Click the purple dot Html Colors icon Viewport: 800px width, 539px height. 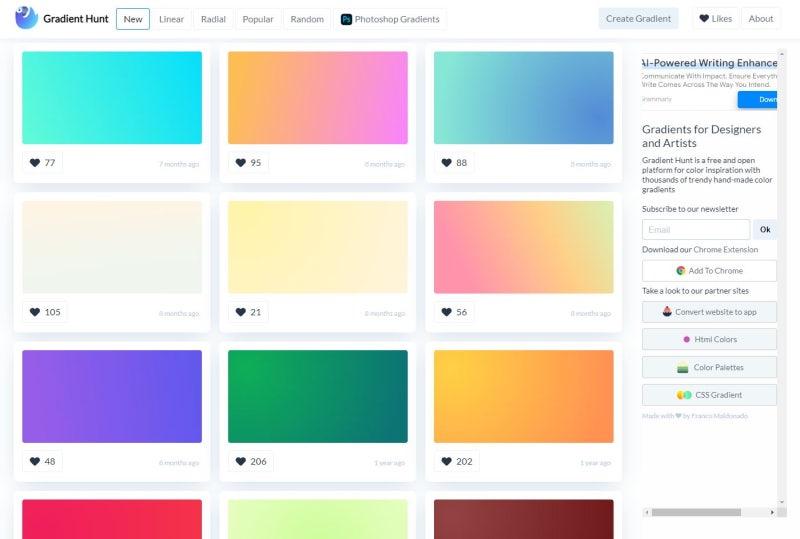point(686,339)
